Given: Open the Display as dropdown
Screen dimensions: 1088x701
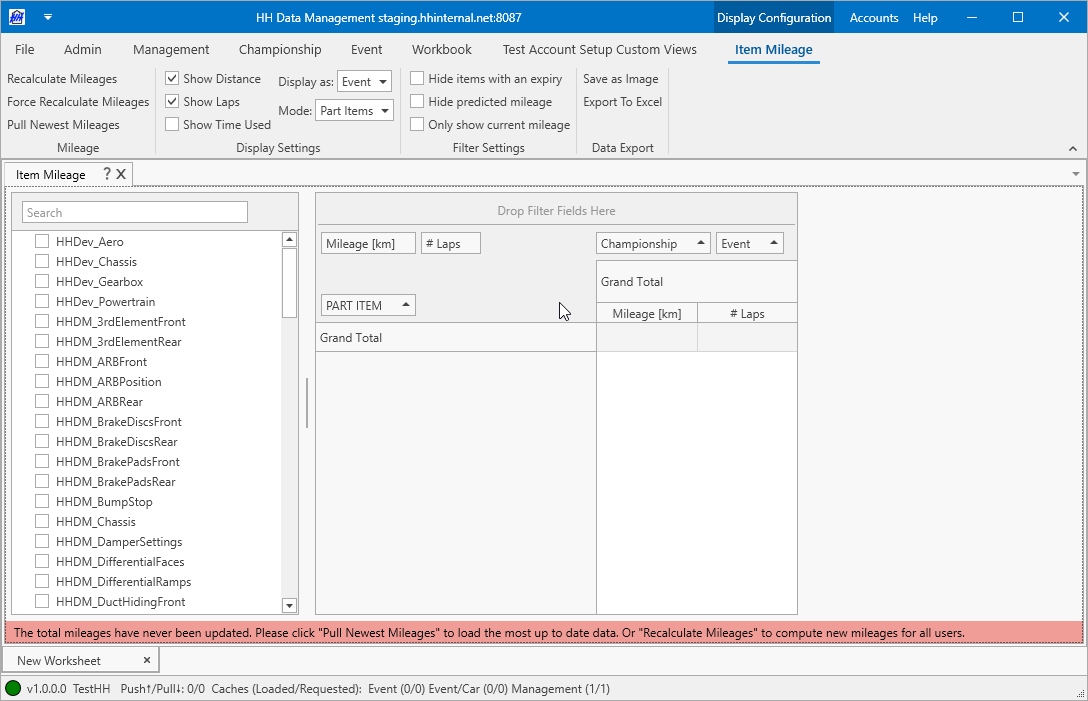Looking at the screenshot, I should click(x=364, y=81).
